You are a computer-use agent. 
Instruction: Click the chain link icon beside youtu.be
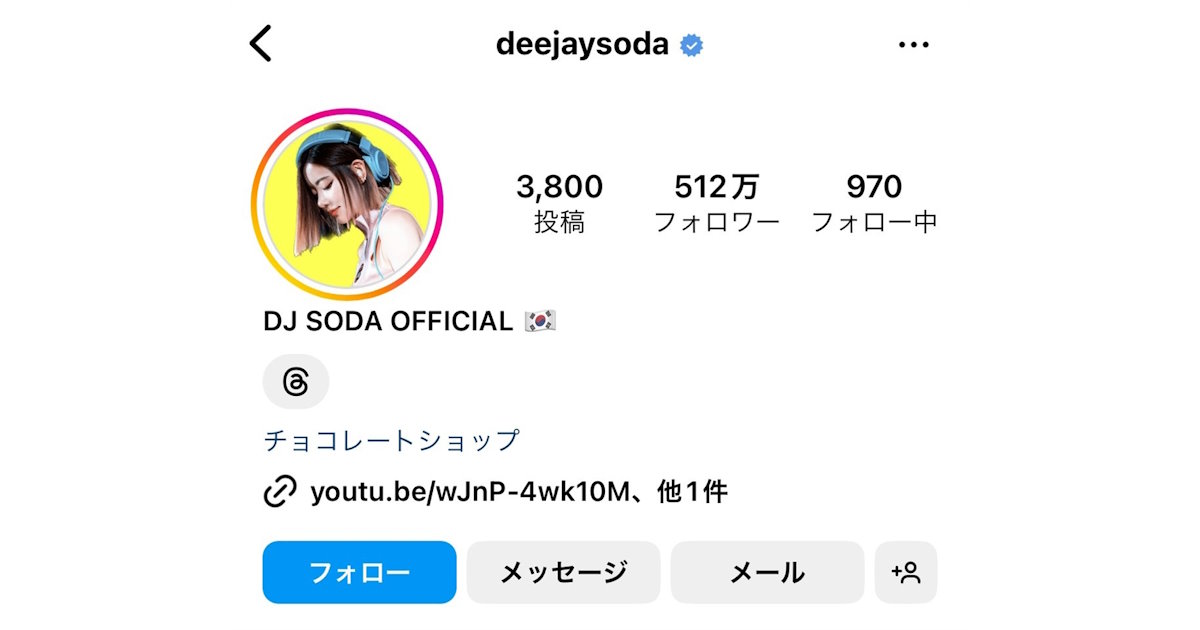pos(280,492)
